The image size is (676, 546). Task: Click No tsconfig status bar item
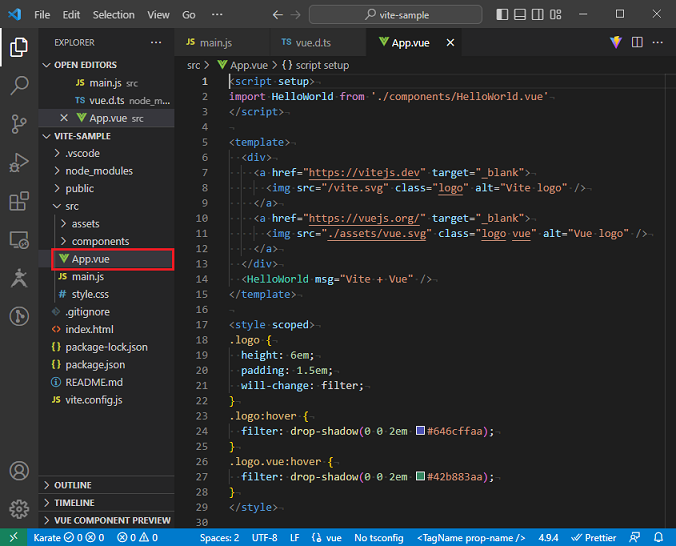[x=379, y=538]
